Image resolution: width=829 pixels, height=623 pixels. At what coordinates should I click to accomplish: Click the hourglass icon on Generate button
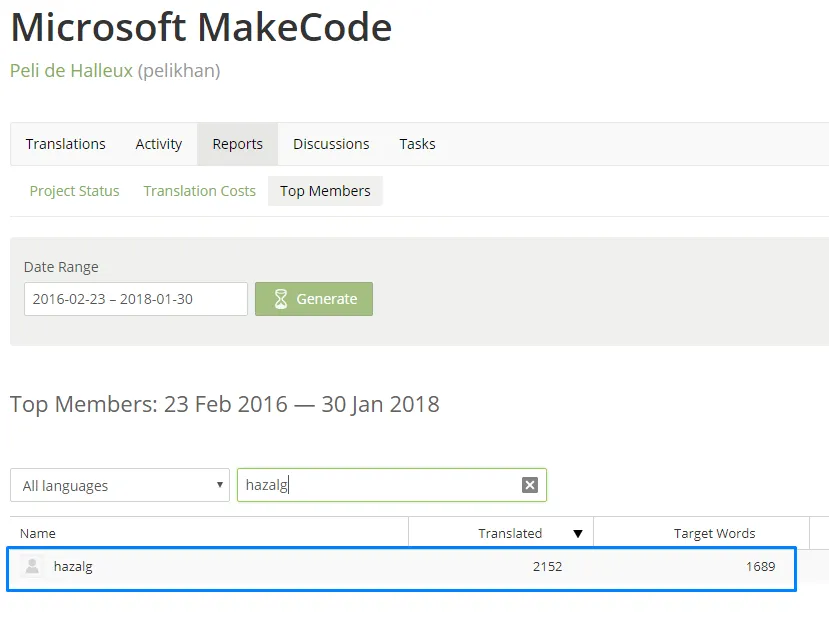[x=281, y=299]
